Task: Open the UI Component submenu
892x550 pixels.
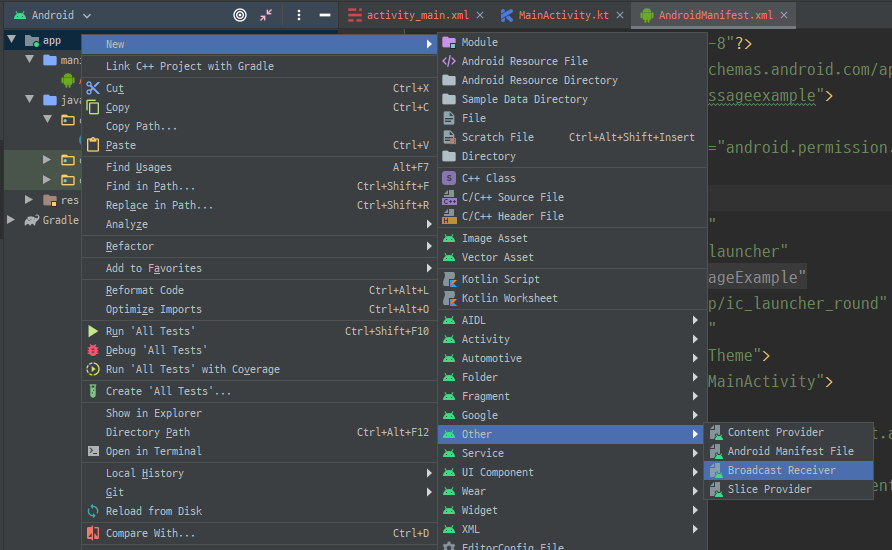Action: pyautogui.click(x=572, y=472)
